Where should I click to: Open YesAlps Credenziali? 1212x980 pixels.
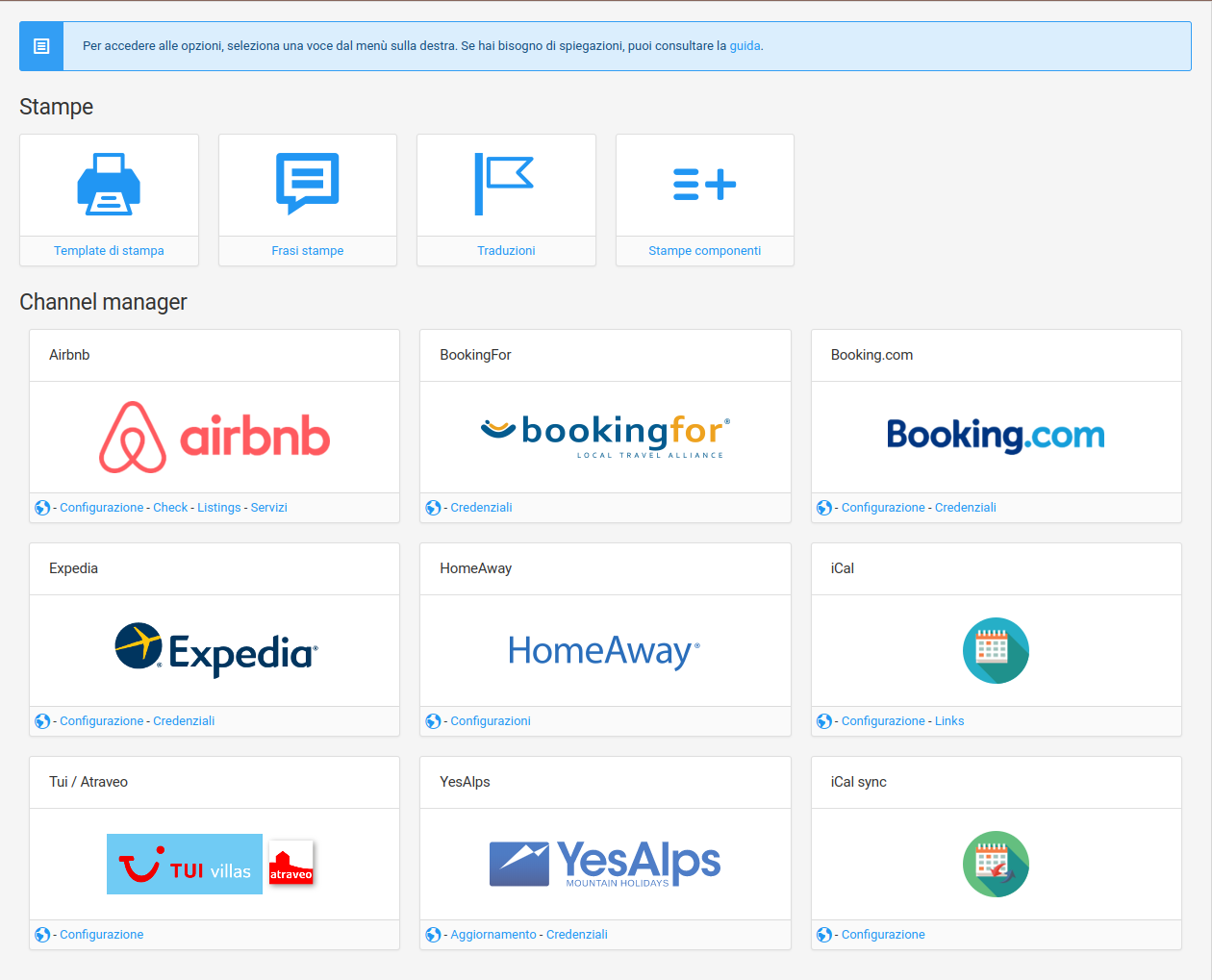[577, 935]
